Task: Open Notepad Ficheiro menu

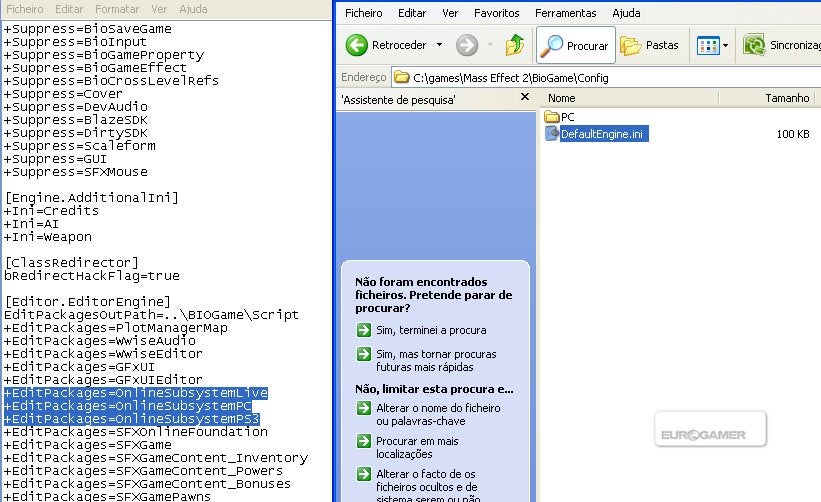Action: point(25,9)
